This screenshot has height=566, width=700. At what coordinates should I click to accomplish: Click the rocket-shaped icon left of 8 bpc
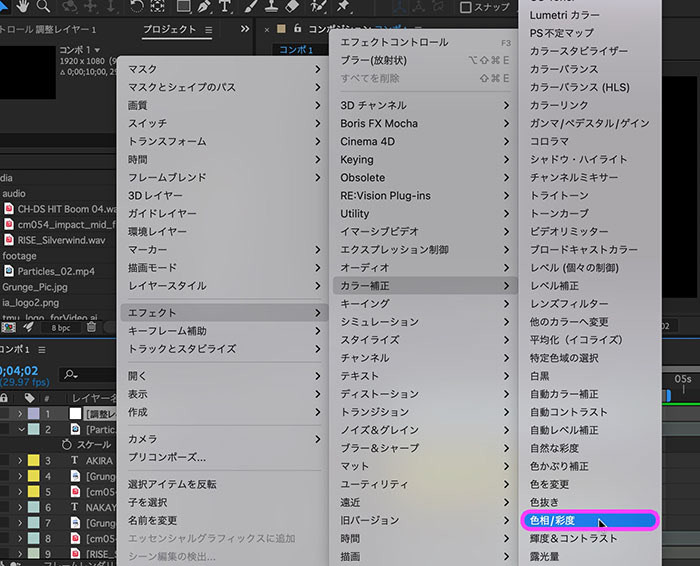pos(28,328)
